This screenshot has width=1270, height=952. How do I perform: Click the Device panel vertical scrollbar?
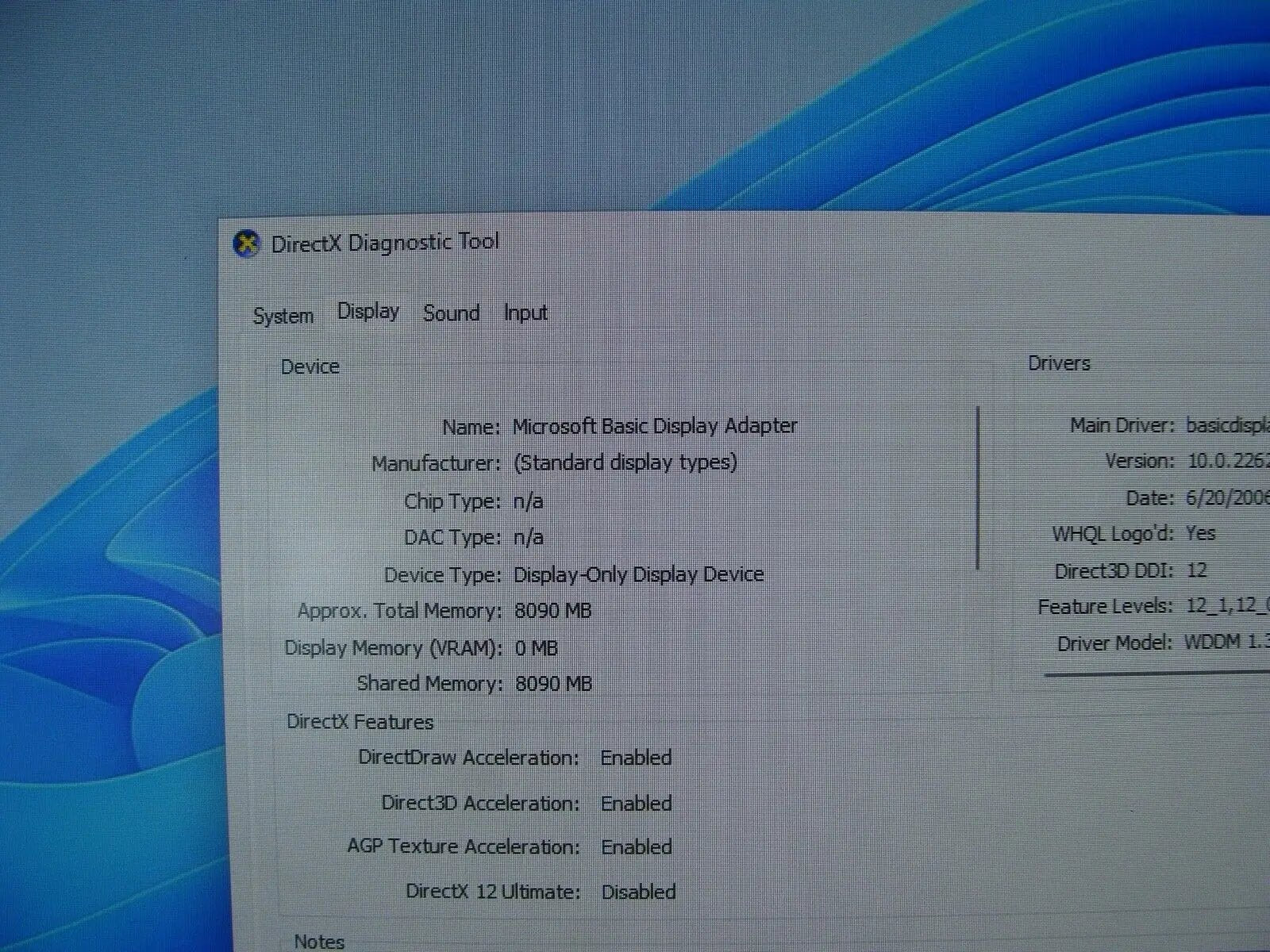978,488
